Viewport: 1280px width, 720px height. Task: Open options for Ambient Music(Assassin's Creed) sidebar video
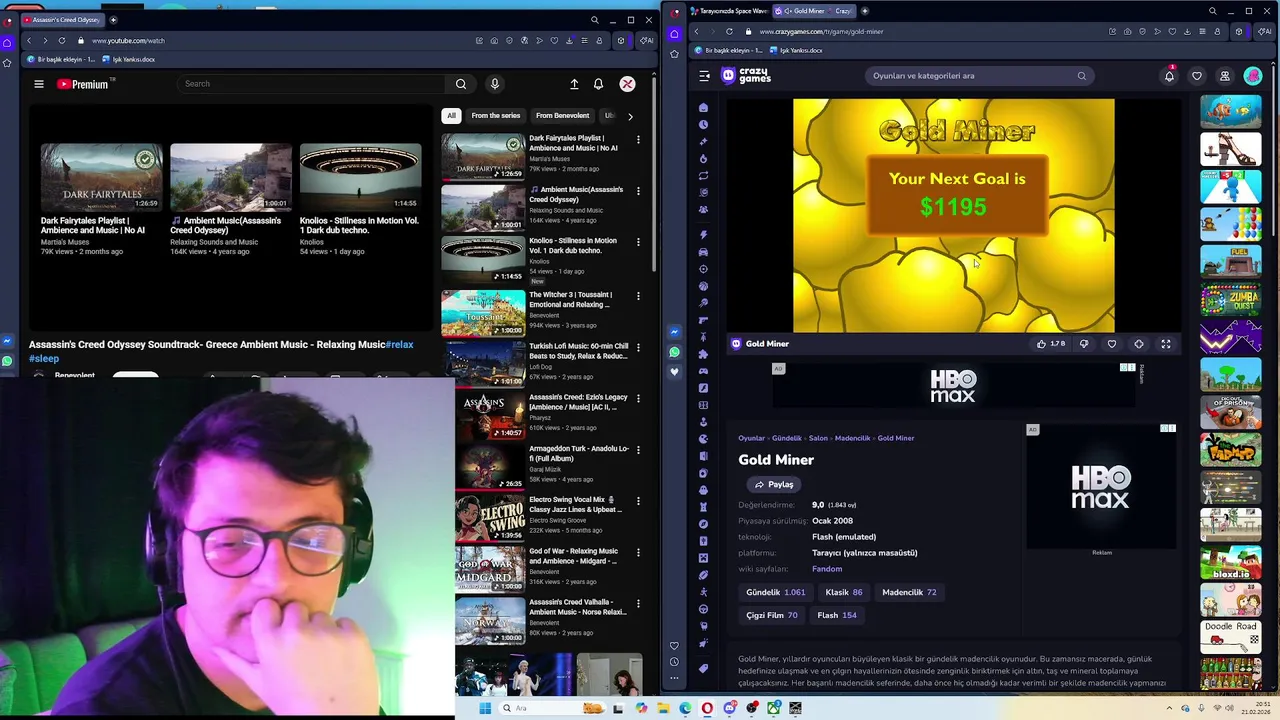pyautogui.click(x=638, y=190)
